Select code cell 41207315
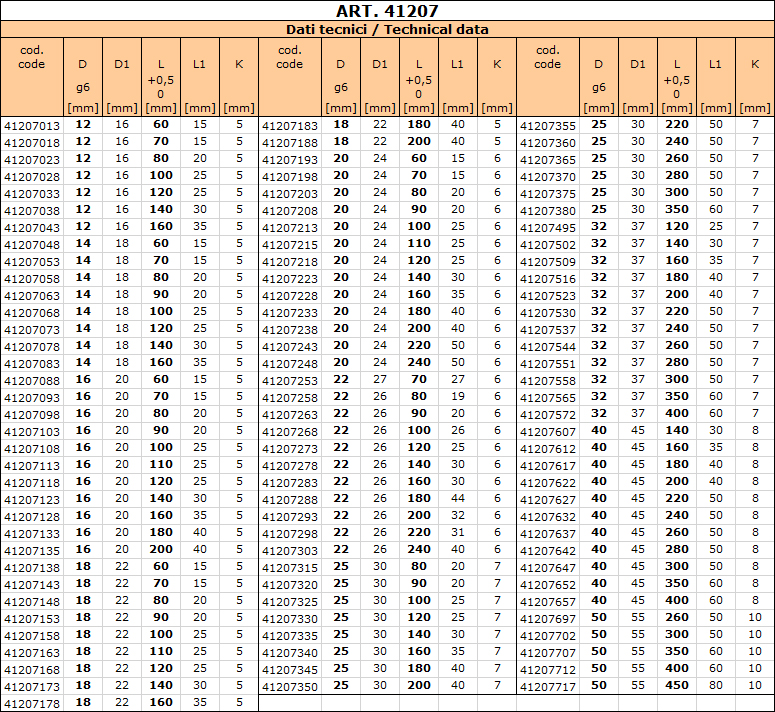 [290, 568]
